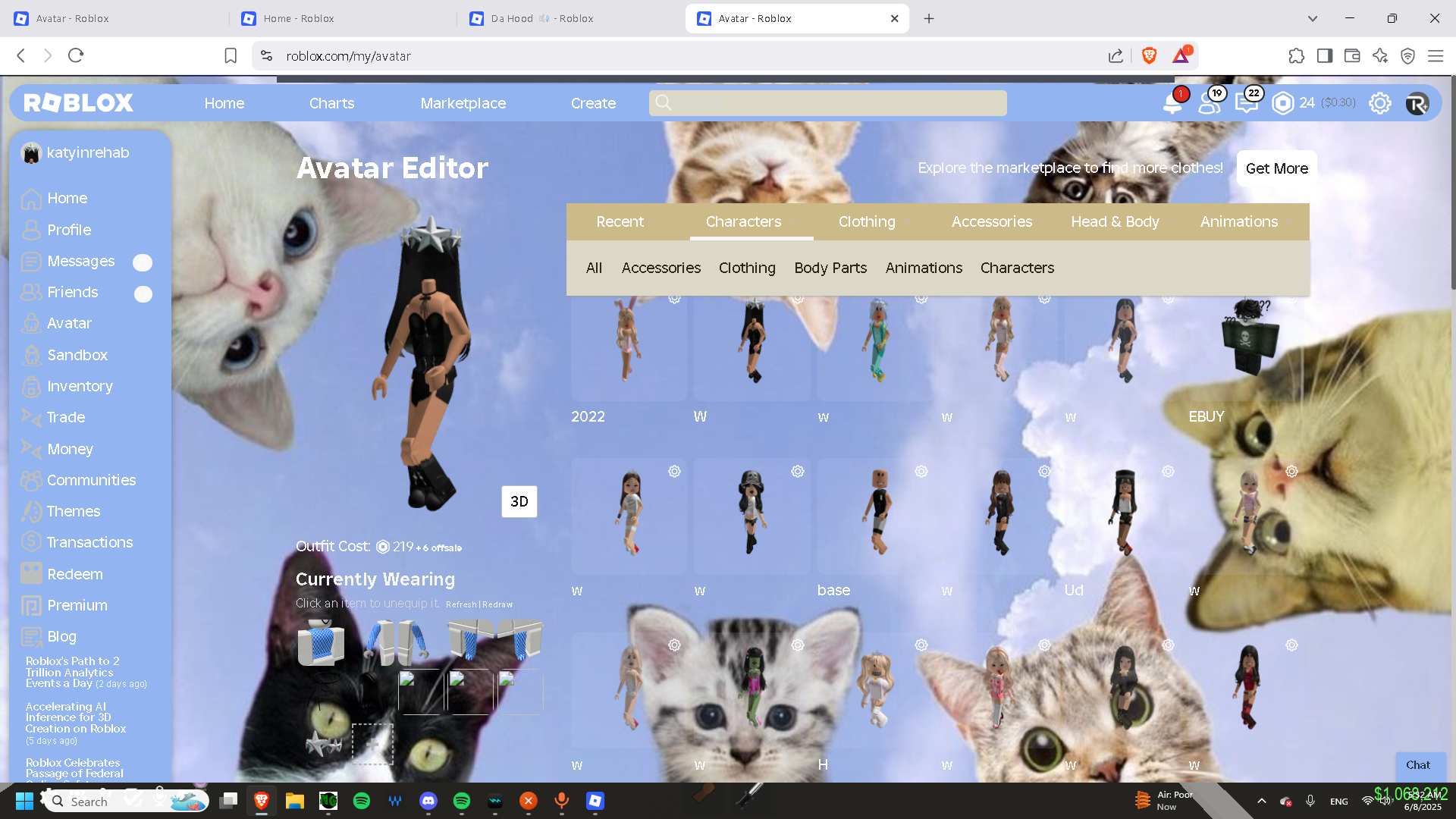The height and width of the screenshot is (819, 1456).
Task: Open settings gear on the Ud outfit
Action: 1168,472
